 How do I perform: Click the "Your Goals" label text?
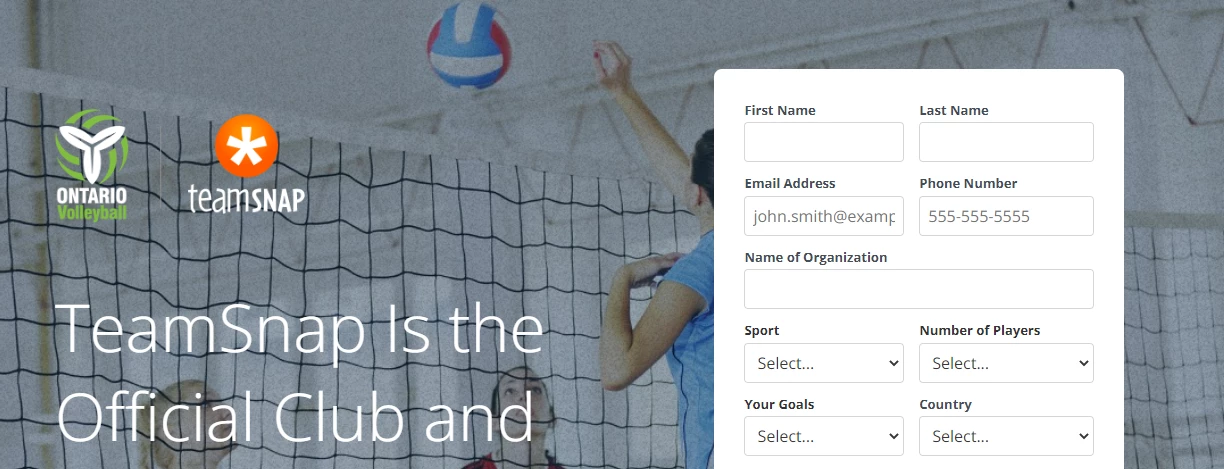point(780,405)
